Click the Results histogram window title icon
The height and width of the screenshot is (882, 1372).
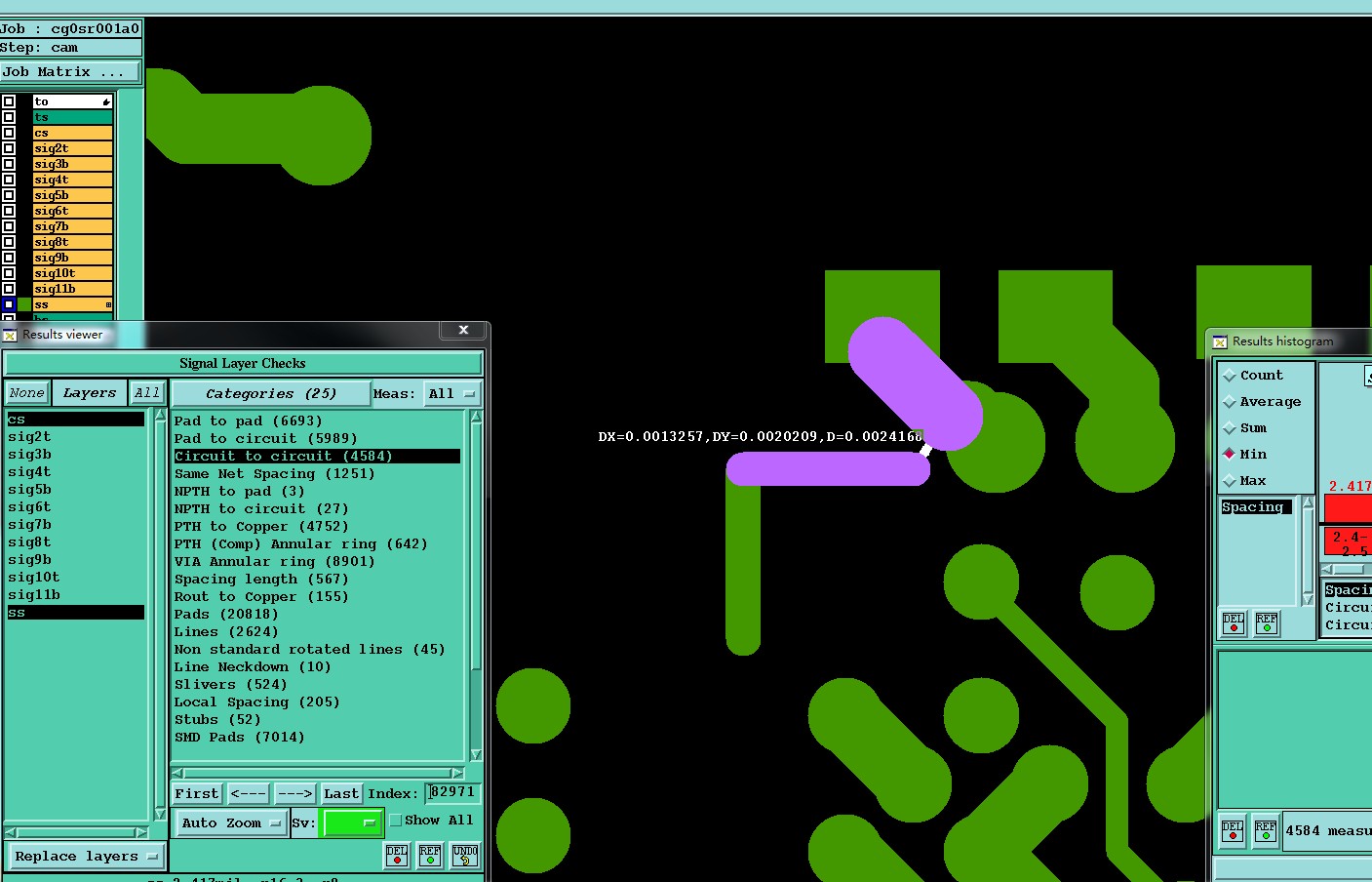click(x=1220, y=341)
